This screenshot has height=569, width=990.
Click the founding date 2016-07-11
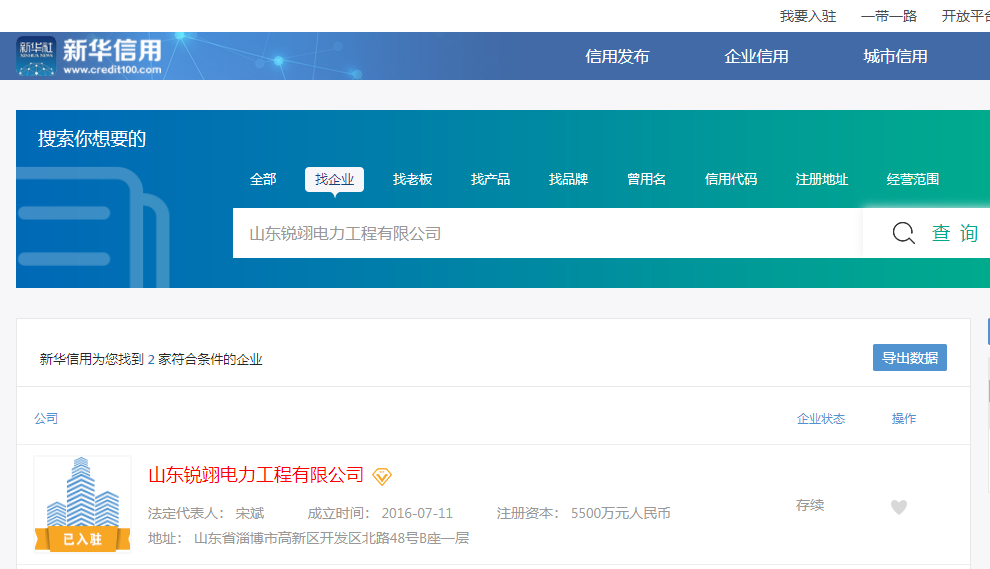417,513
